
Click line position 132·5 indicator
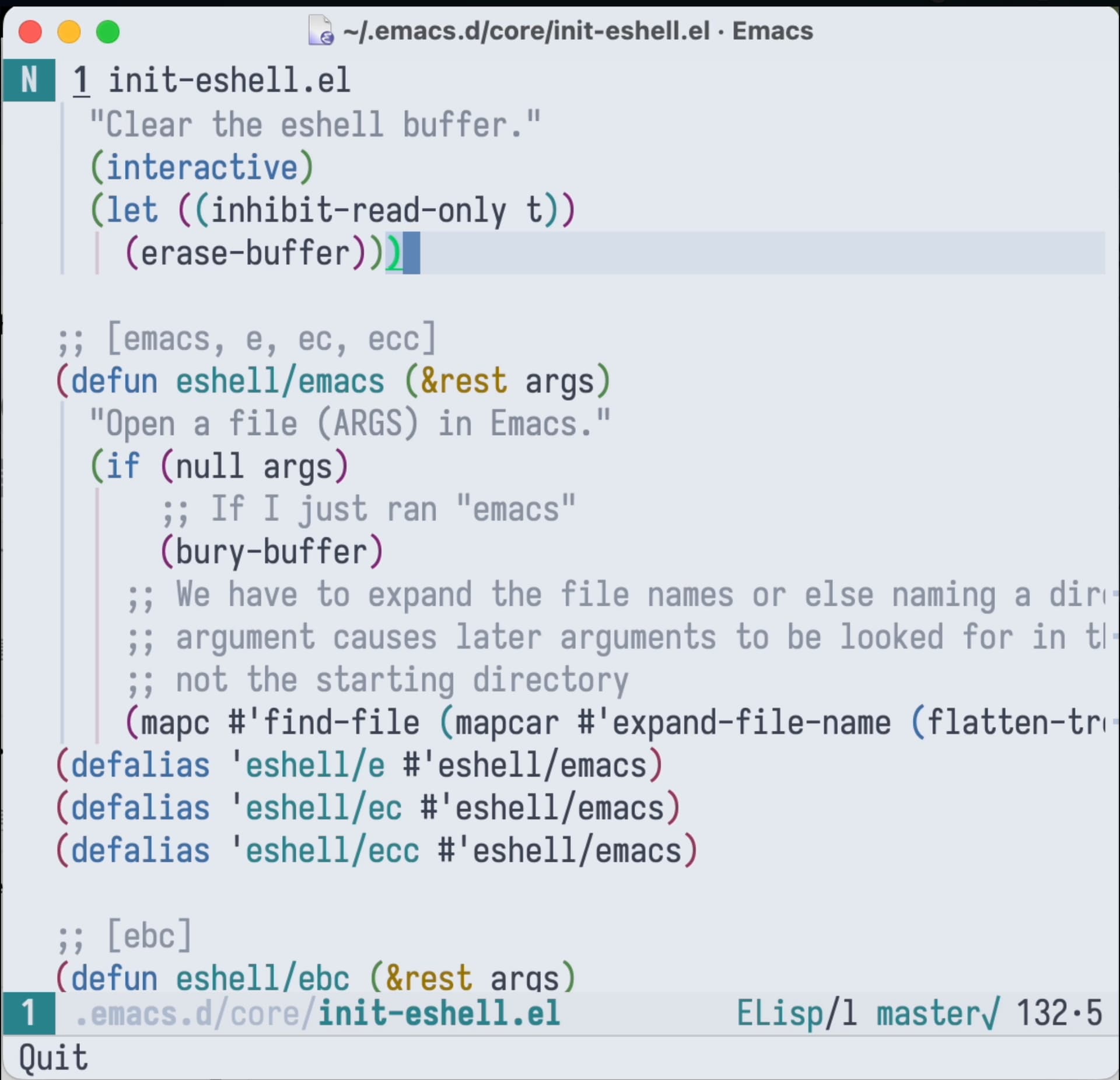pyautogui.click(x=1059, y=1013)
